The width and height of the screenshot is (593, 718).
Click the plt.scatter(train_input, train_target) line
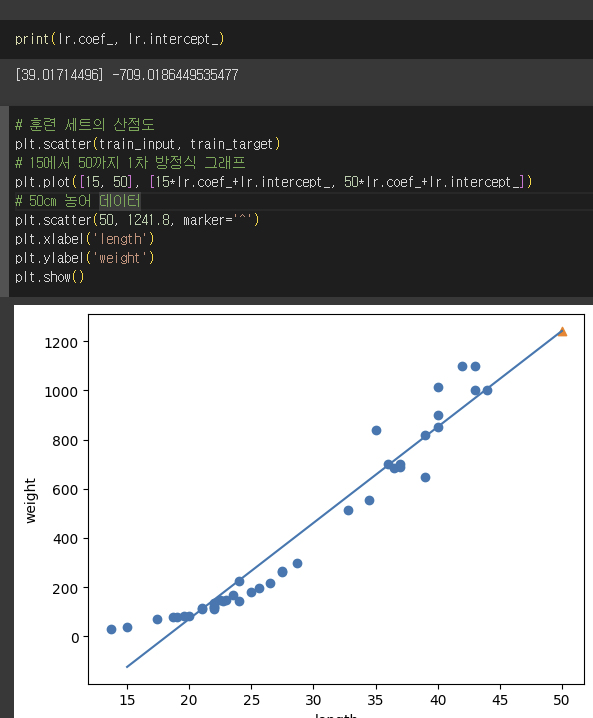pyautogui.click(x=147, y=144)
